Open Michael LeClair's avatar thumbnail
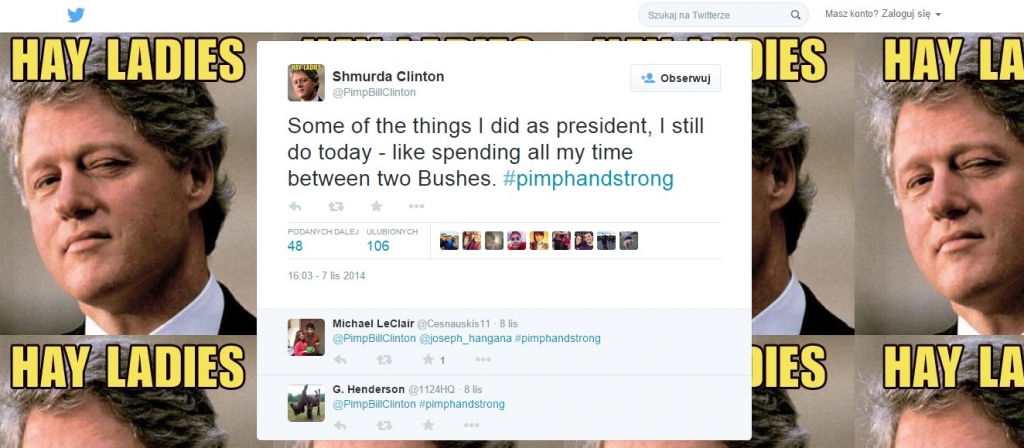Viewport: 1024px width, 448px height. [x=305, y=337]
